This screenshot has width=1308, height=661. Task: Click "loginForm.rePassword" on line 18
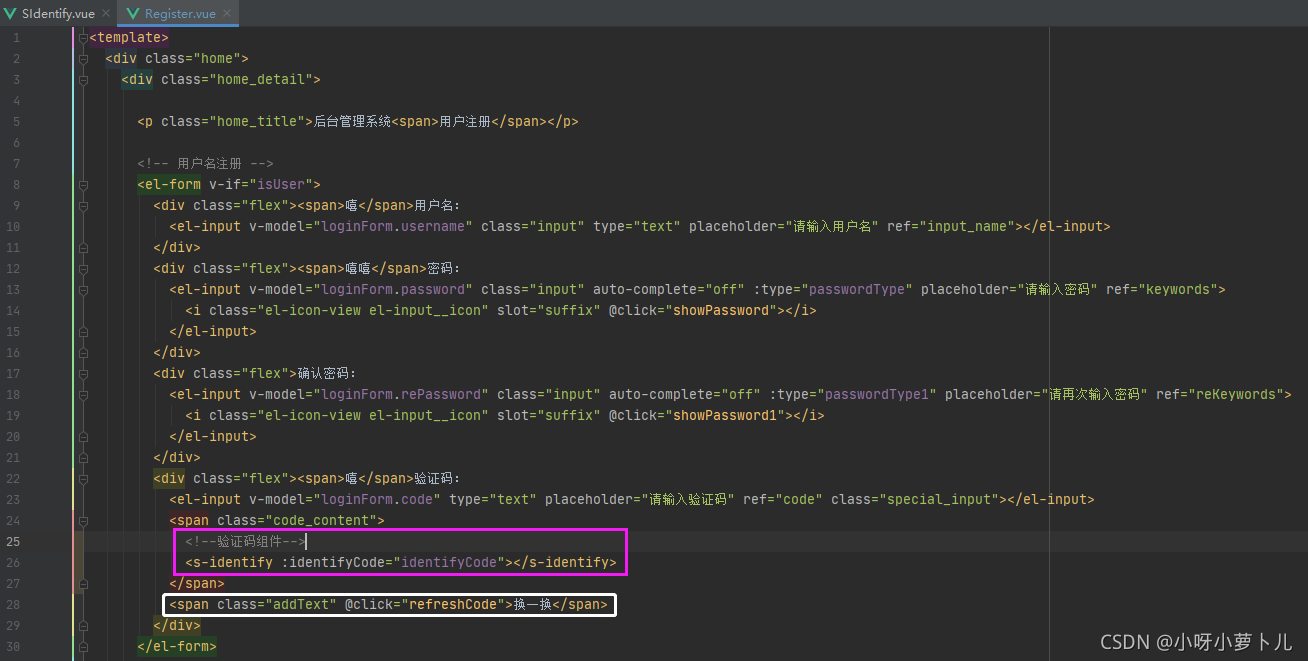click(401, 395)
